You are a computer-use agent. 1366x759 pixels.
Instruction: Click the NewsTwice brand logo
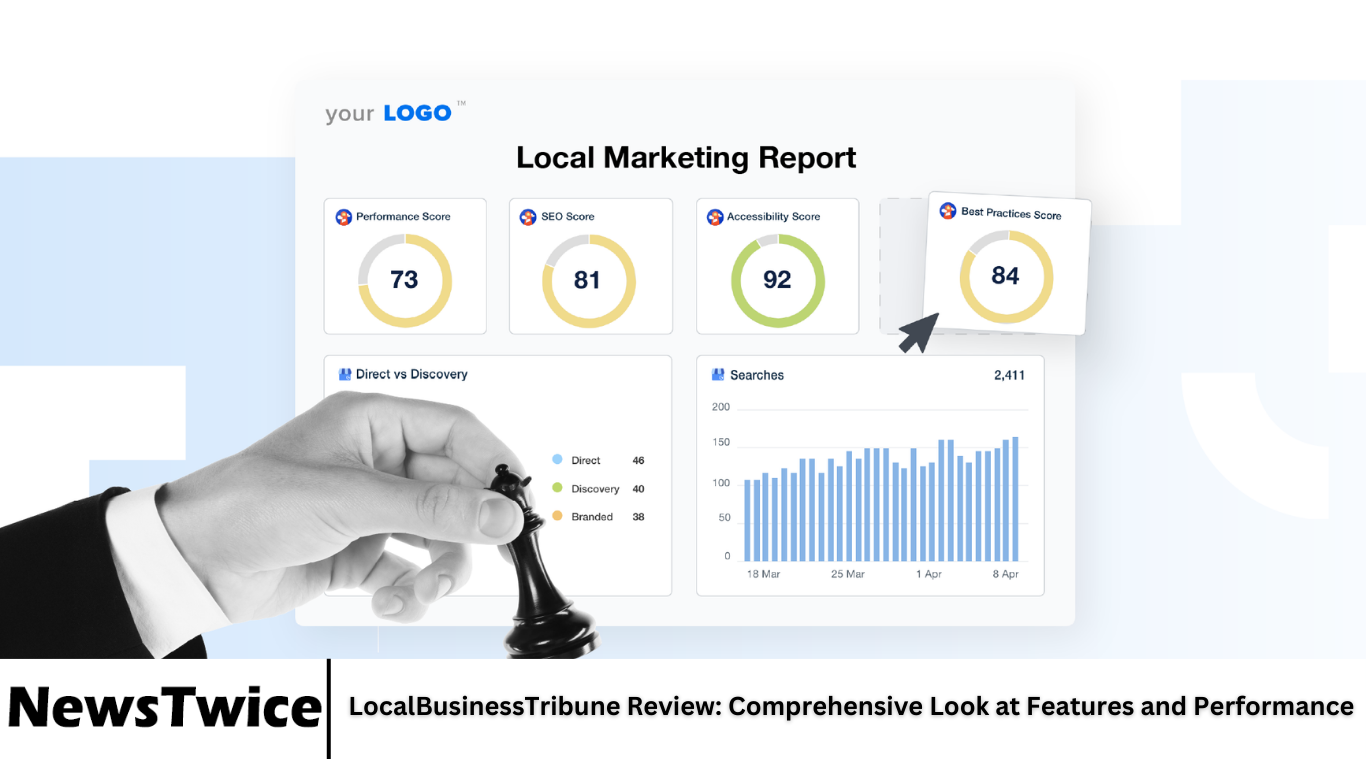click(x=164, y=707)
